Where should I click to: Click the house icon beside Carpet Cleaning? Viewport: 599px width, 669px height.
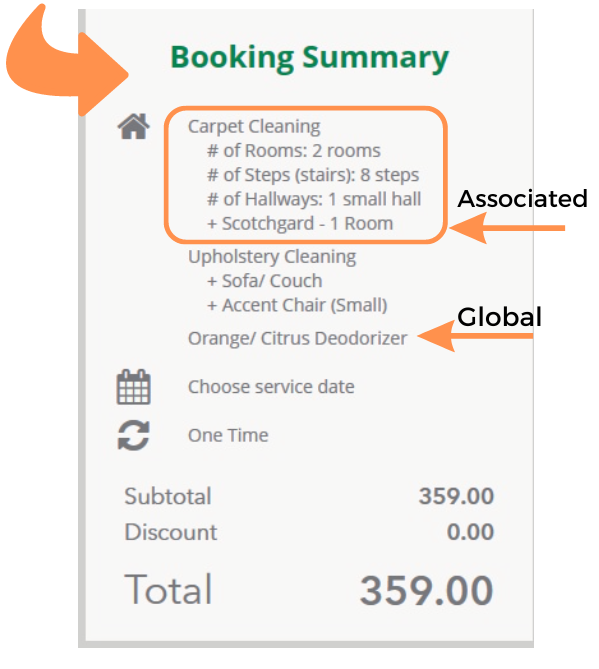[x=134, y=126]
